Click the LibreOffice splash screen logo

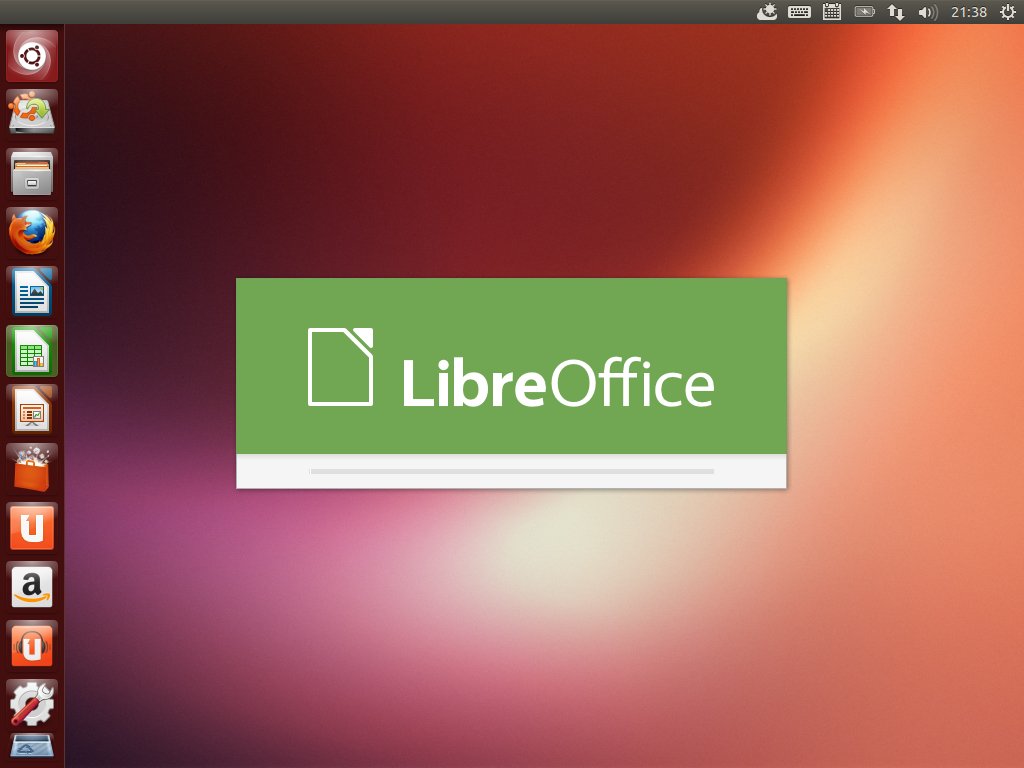pyautogui.click(x=511, y=368)
